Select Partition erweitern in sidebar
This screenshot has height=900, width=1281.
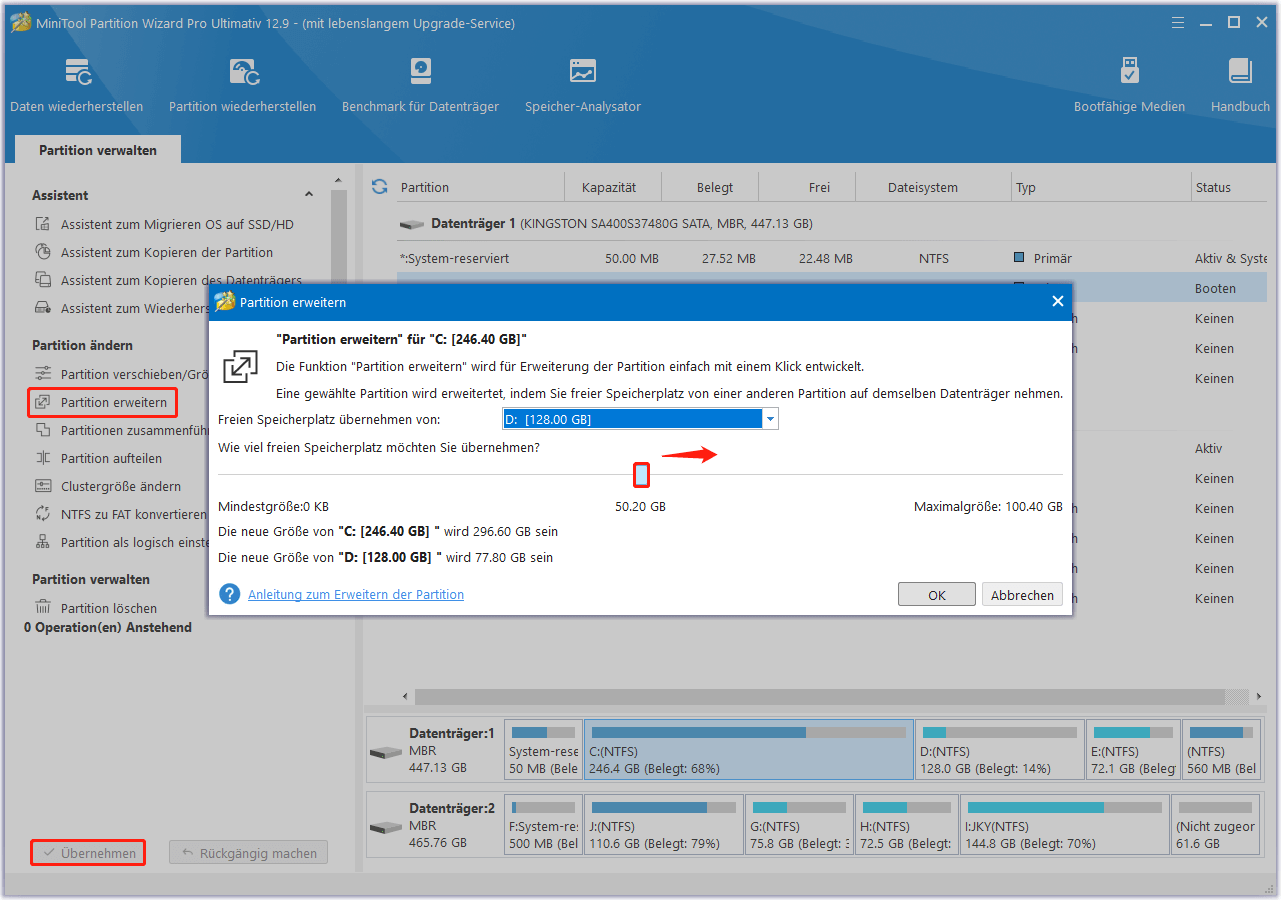(x=104, y=403)
